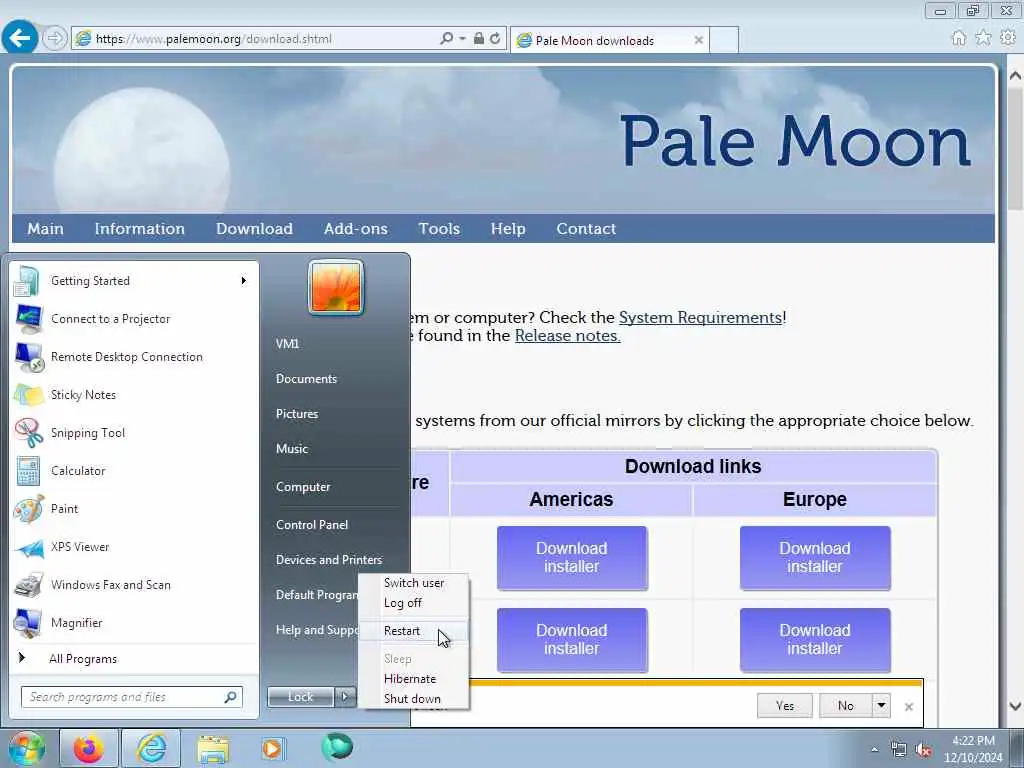Open the Internet Explorer Tools gear

(x=1008, y=38)
